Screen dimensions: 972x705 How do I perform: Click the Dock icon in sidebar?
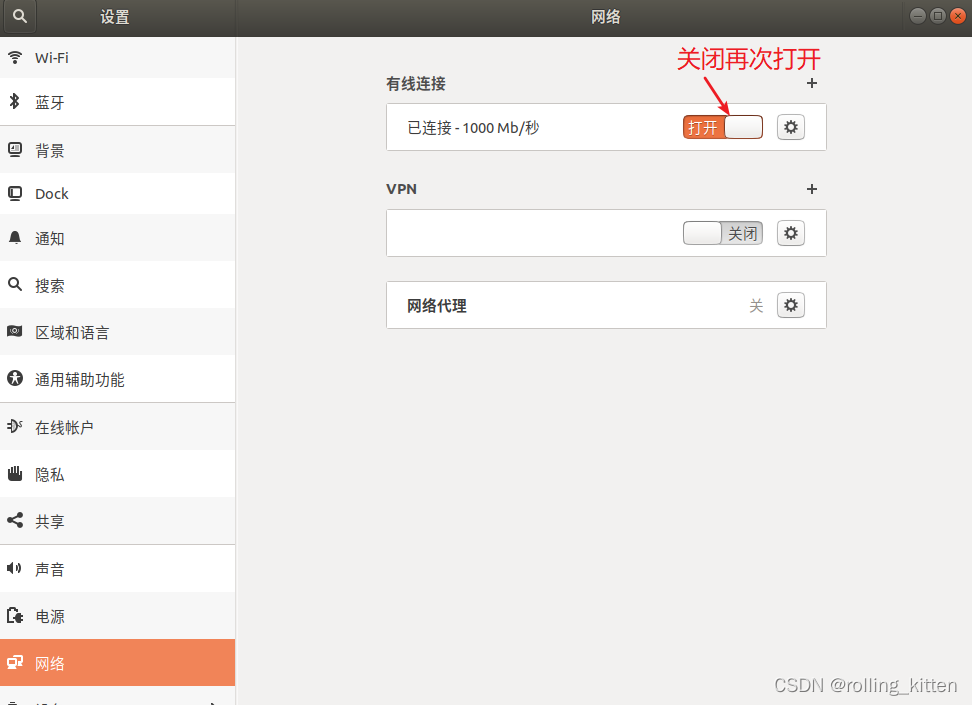click(15, 193)
